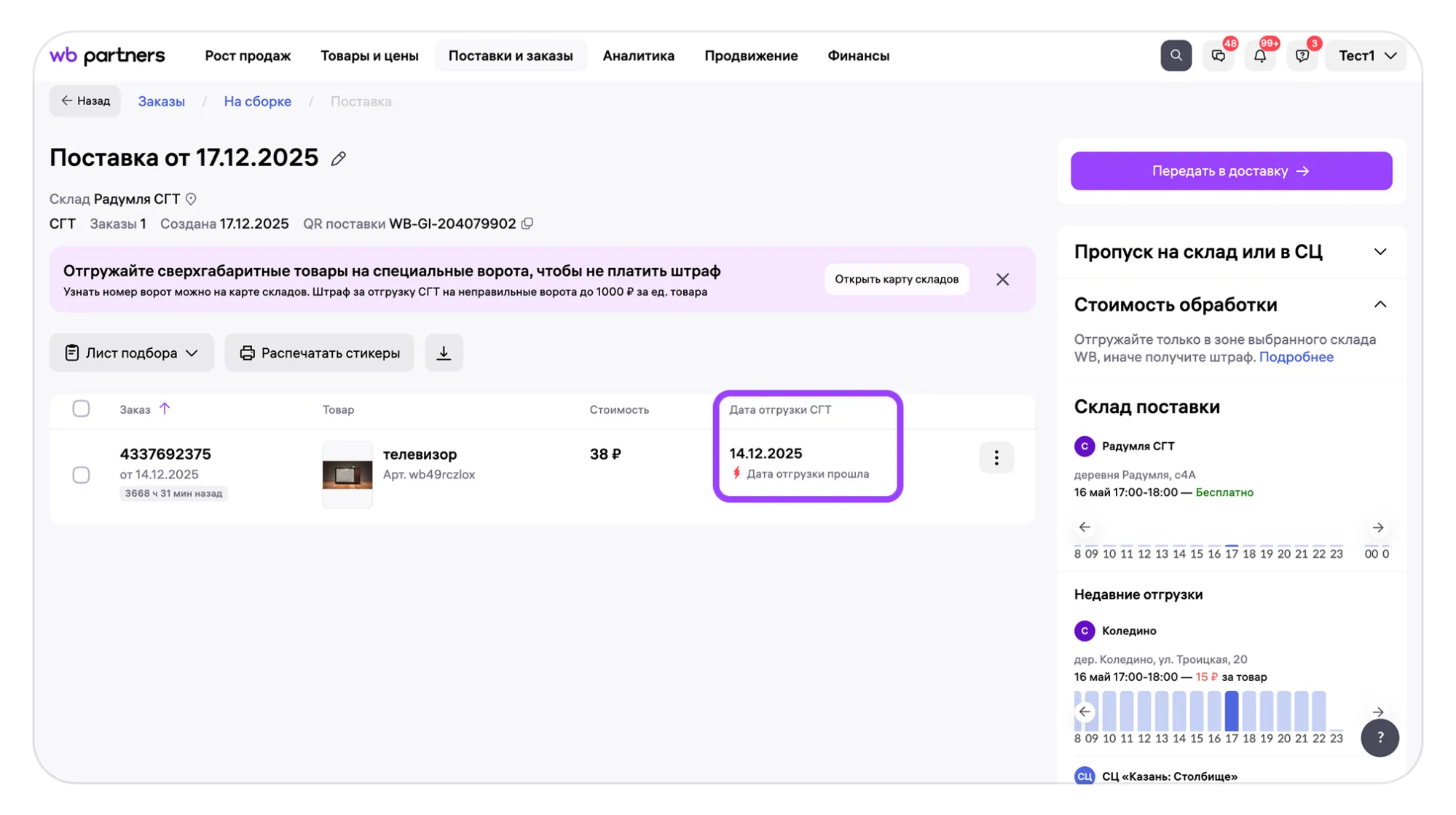
Task: Go to previous Коледино time slots
Action: click(x=1085, y=712)
